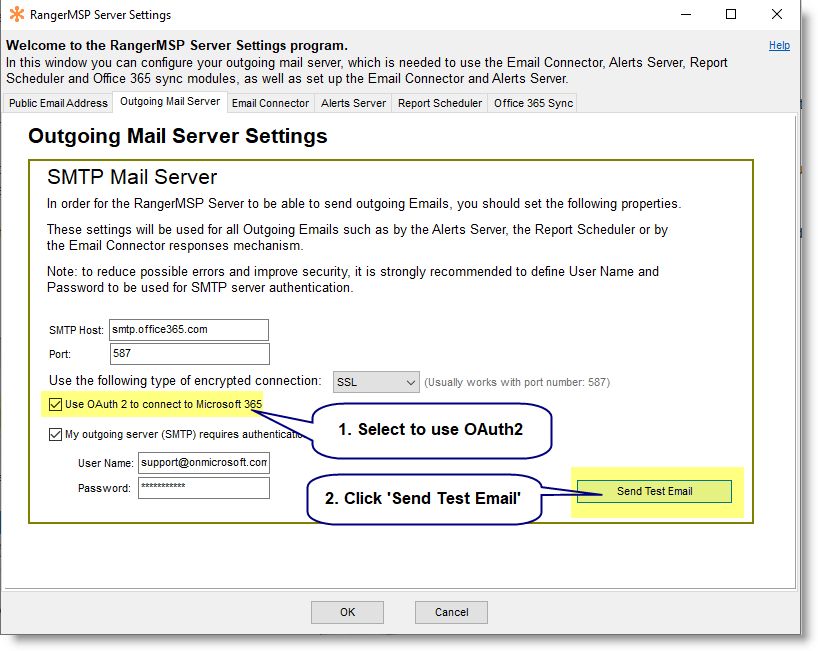
Task: Focus the Port number field
Action: (x=189, y=354)
